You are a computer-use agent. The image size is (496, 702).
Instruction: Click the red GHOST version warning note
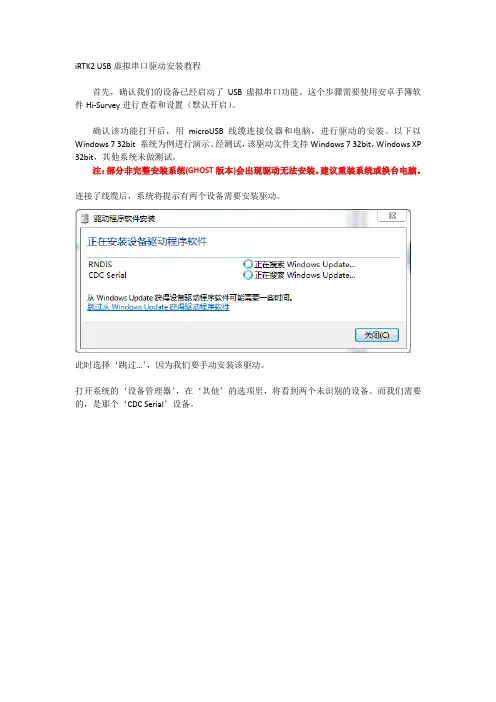[257, 171]
